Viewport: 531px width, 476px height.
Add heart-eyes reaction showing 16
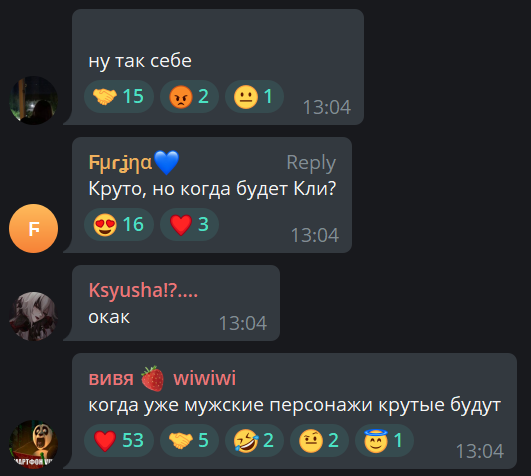coord(119,224)
